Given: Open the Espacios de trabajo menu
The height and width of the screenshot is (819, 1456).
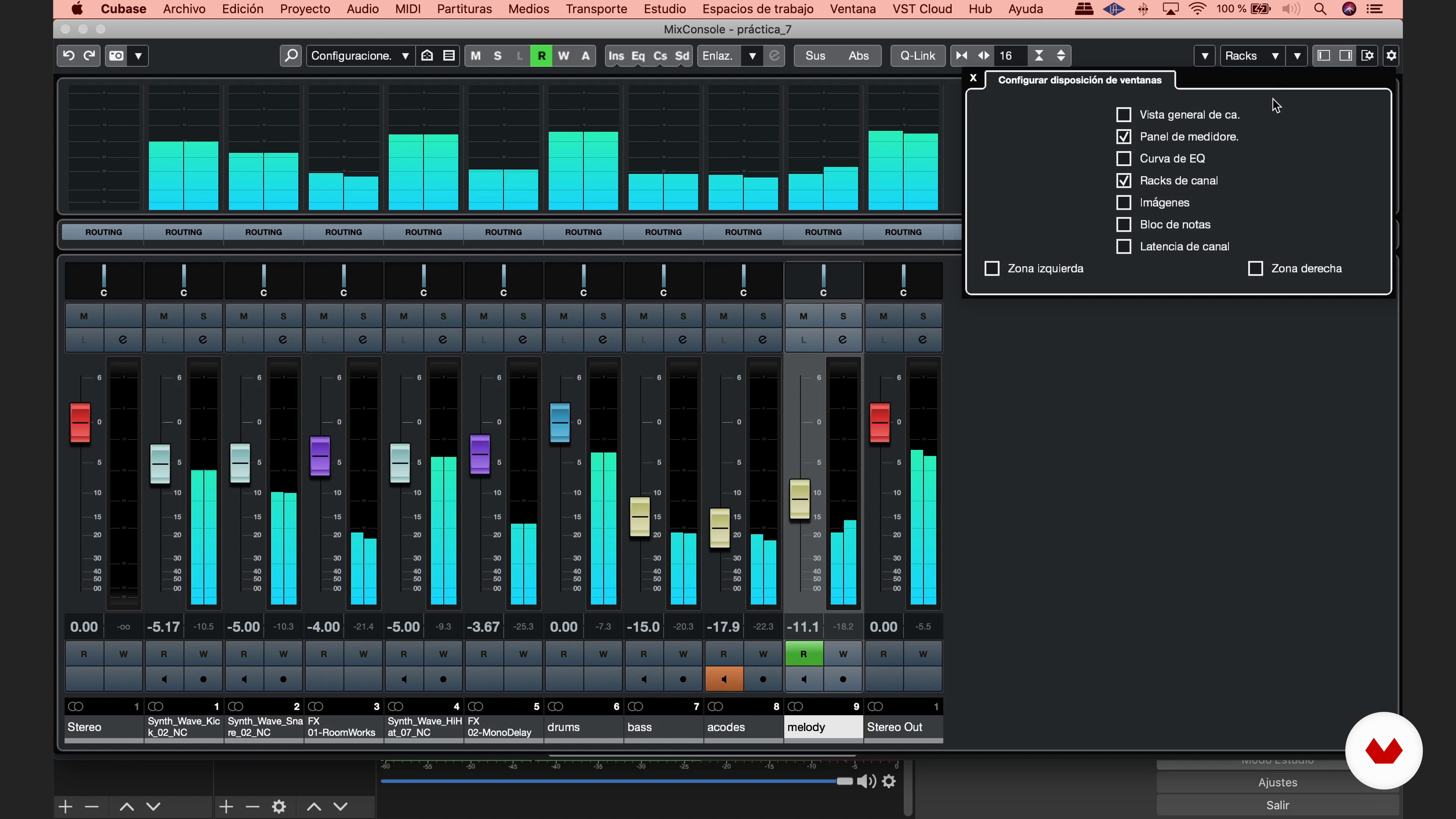Looking at the screenshot, I should tap(758, 9).
